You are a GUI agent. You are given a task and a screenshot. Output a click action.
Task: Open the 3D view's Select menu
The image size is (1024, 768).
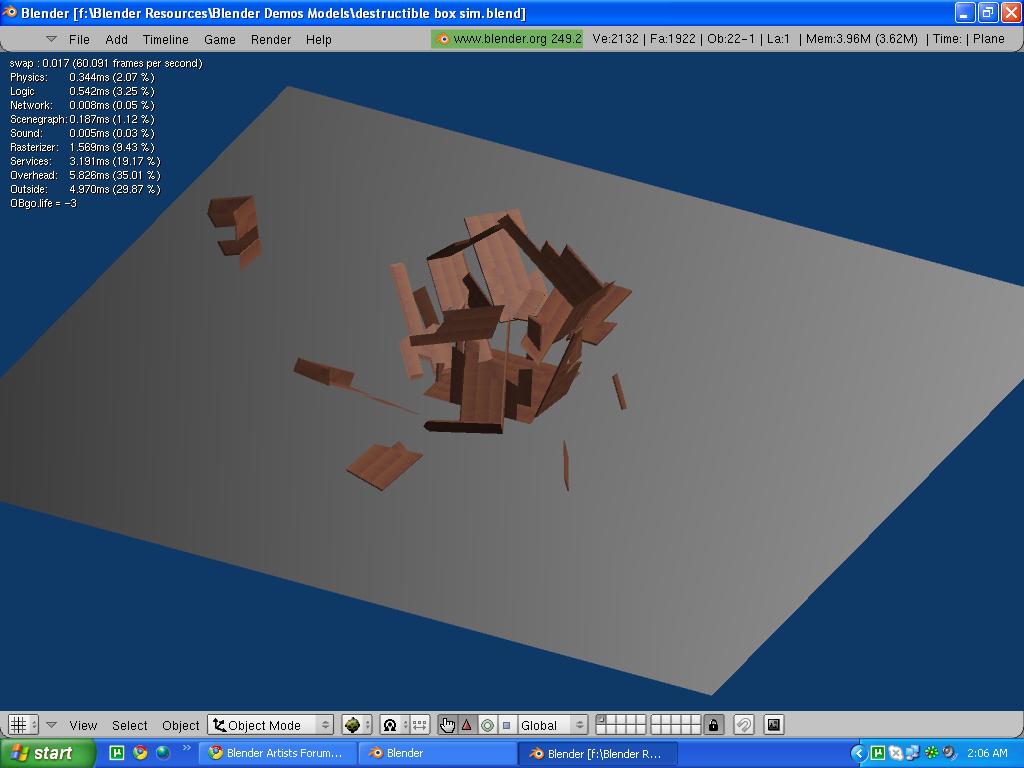click(129, 725)
